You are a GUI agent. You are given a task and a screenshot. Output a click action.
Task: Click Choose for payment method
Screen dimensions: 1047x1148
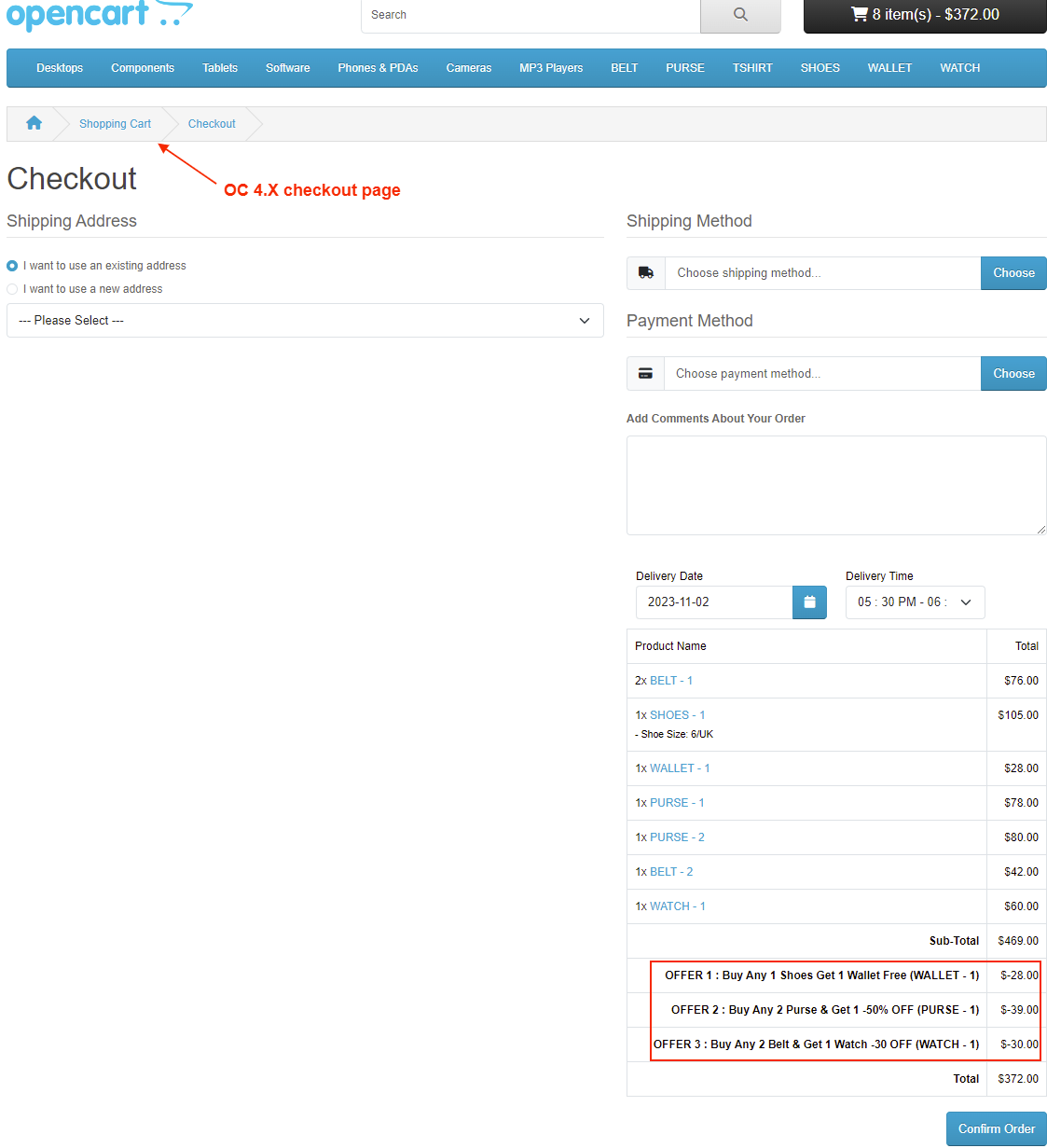click(x=1013, y=374)
